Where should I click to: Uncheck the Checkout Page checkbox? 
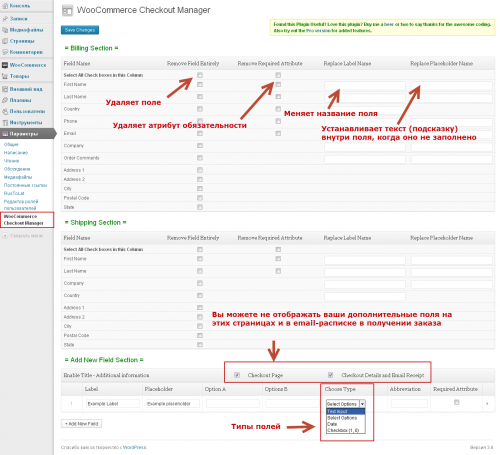(237, 375)
